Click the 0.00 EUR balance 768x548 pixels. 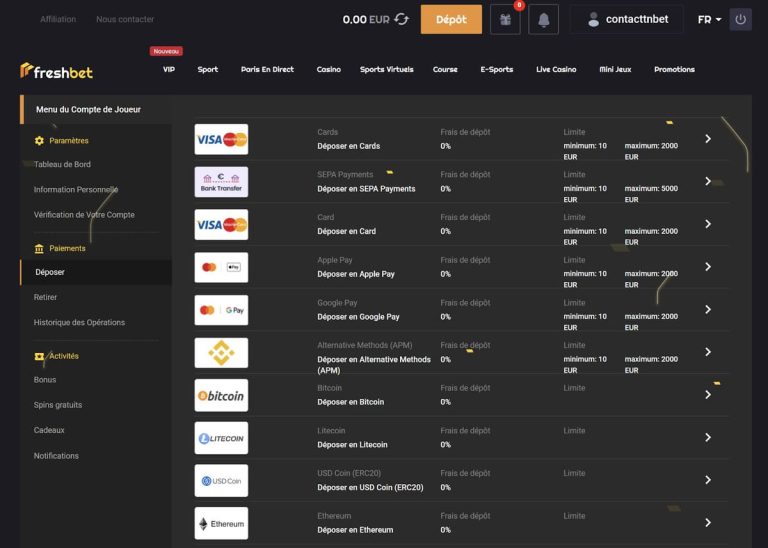click(x=365, y=20)
